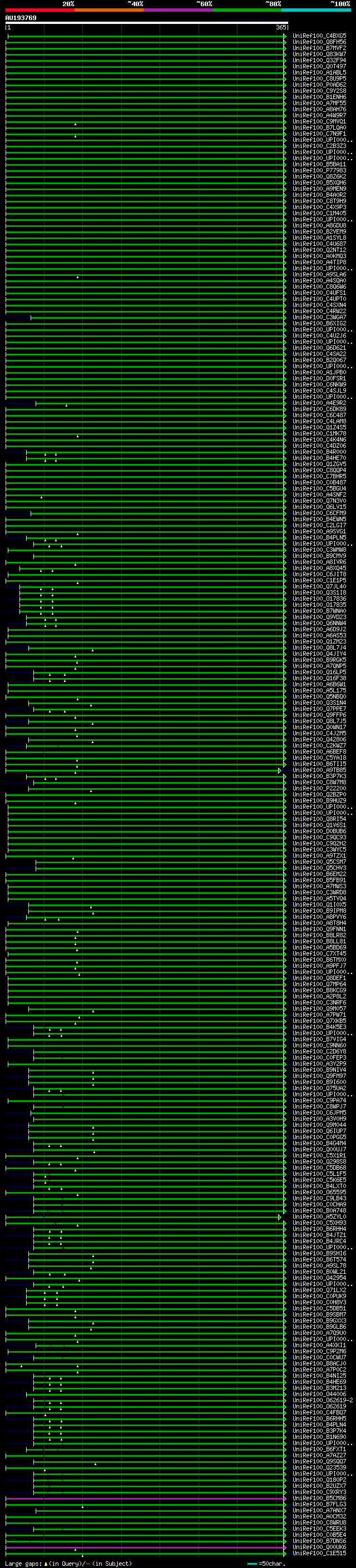This screenshot has height=1568, width=356.
Task: Select hit label UniRef100_C4LAM8
Action: pyautogui.click(x=319, y=421)
